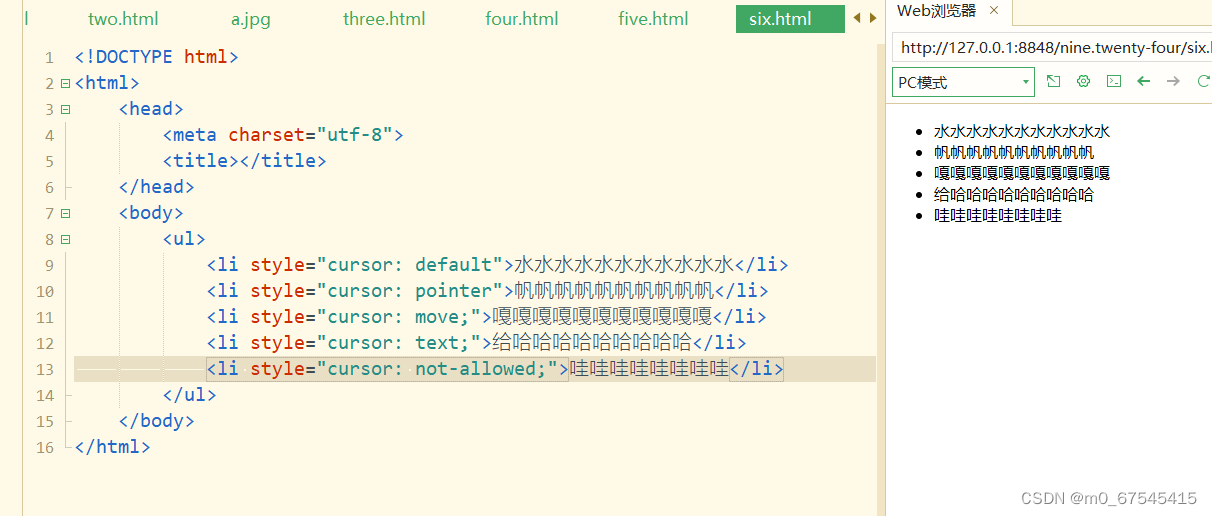
Task: Click the 水水水 list item in preview
Action: click(x=1022, y=131)
